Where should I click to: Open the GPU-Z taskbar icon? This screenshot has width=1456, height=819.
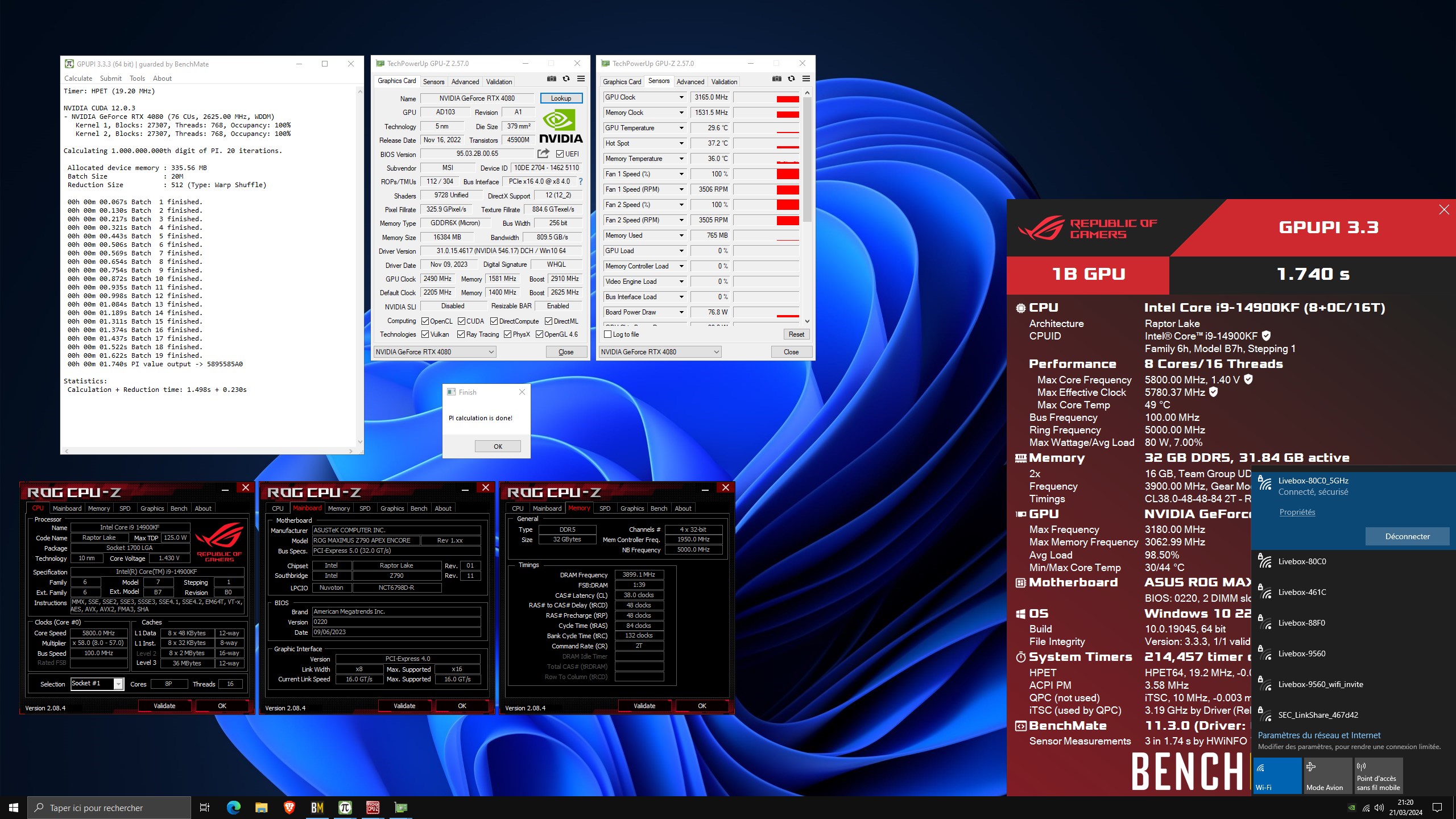click(x=401, y=807)
